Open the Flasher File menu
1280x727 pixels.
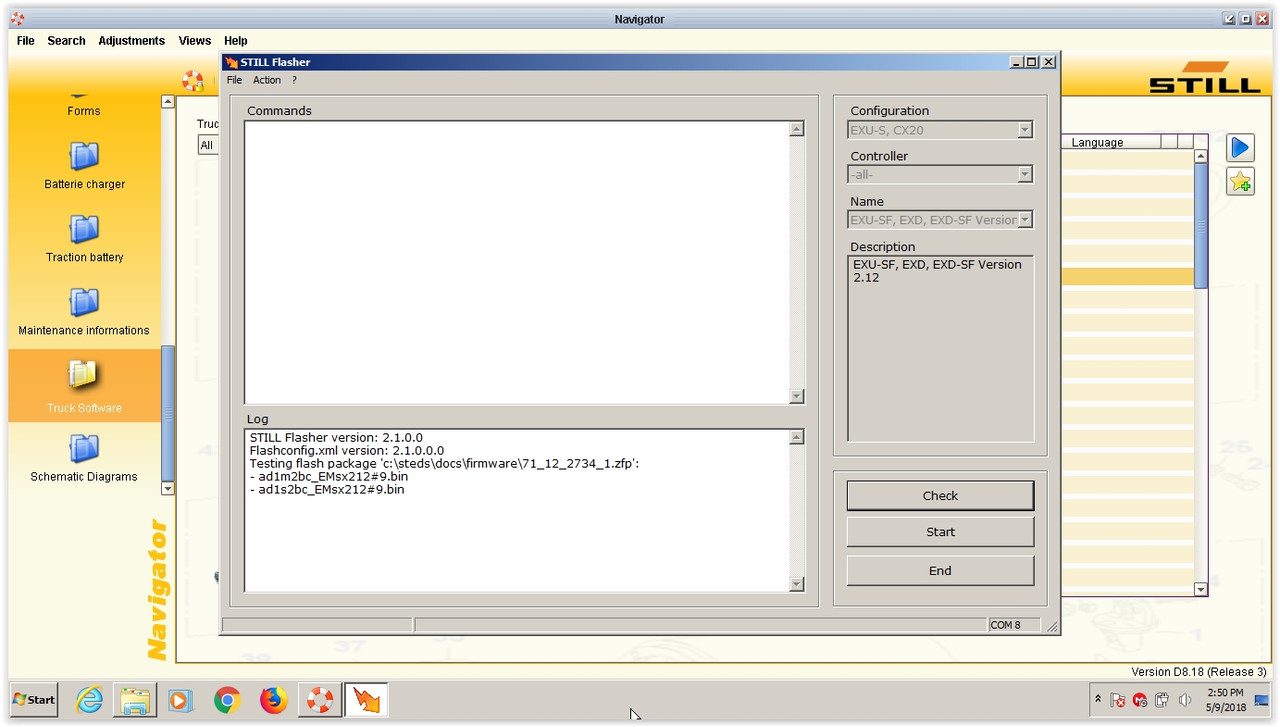click(234, 80)
